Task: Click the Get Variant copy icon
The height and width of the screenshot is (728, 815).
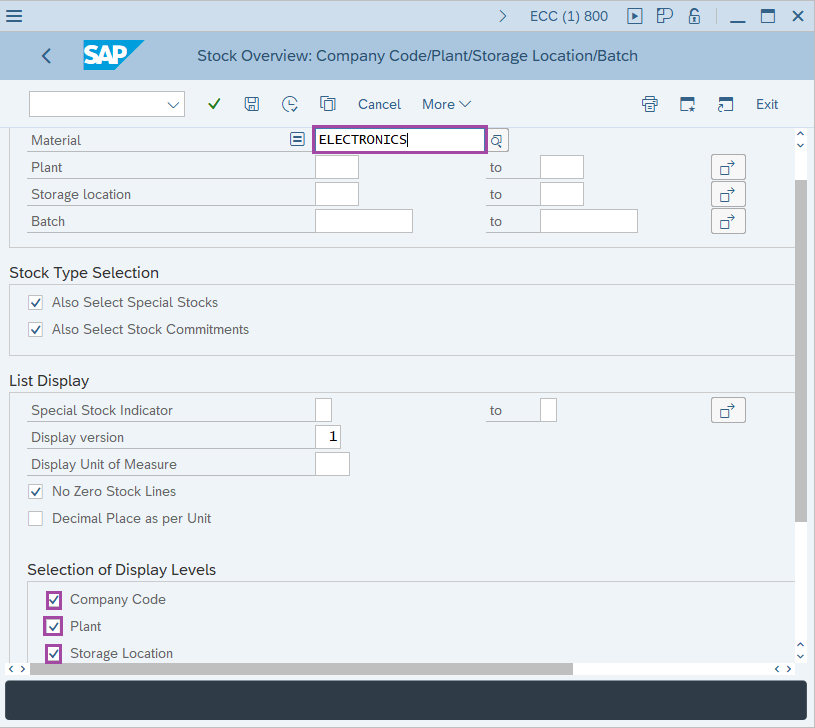Action: click(327, 104)
